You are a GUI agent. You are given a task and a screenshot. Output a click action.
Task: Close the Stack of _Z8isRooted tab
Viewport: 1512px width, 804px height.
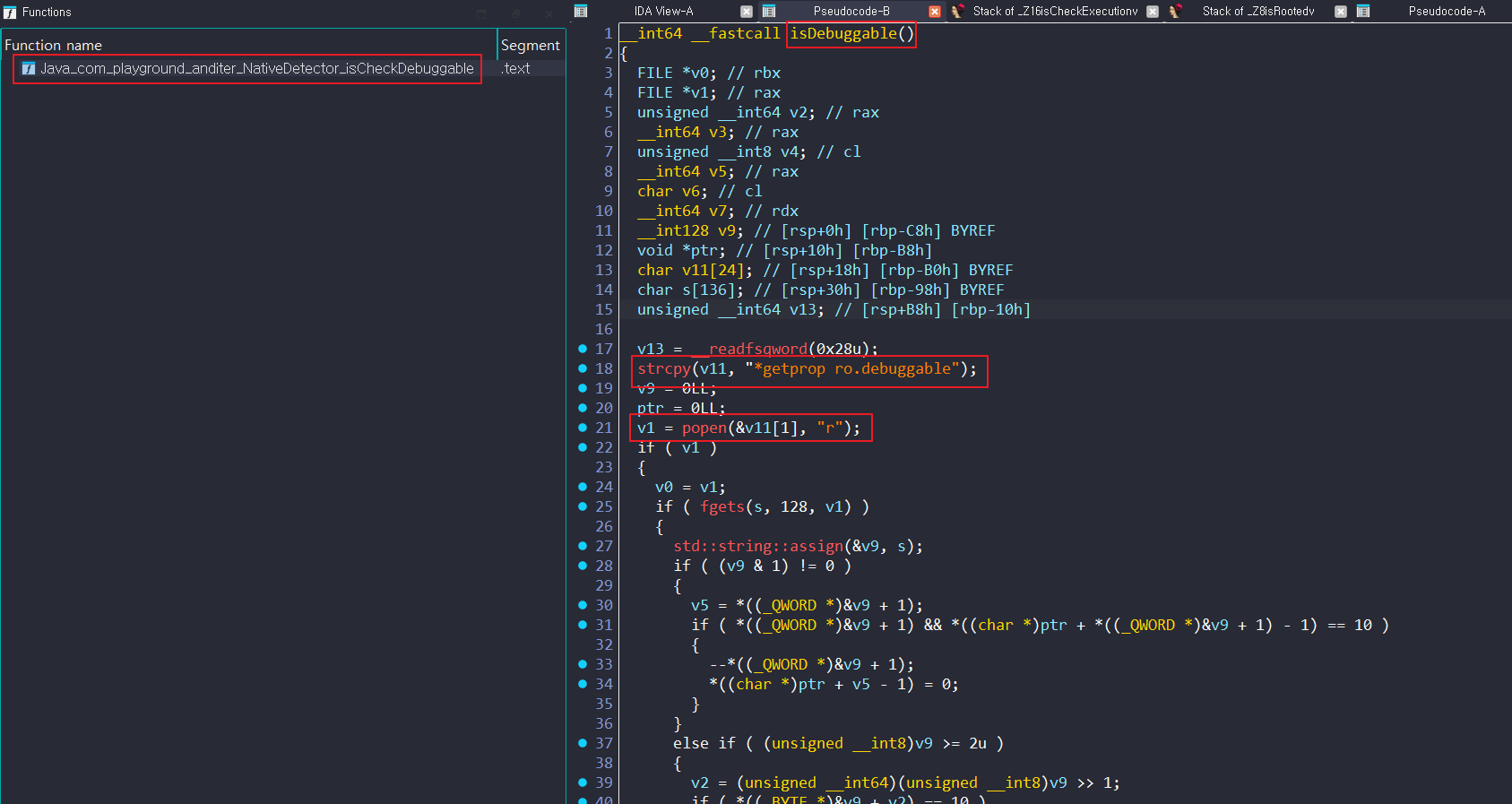[1341, 12]
